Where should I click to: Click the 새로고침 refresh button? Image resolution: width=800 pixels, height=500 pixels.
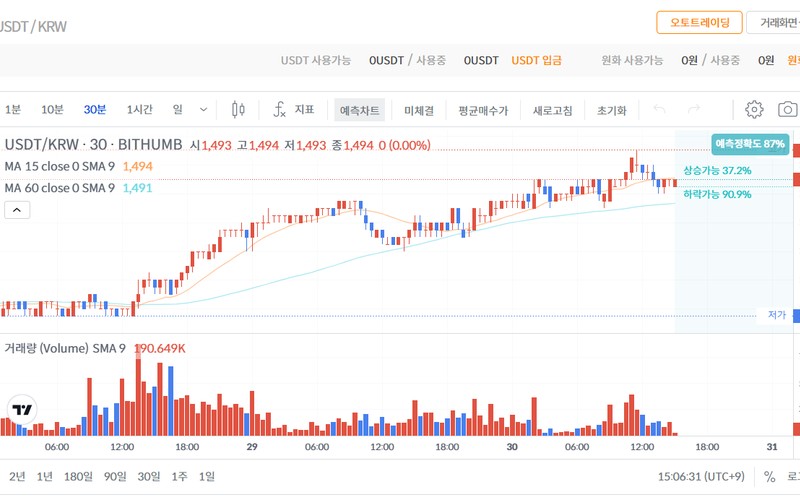click(552, 110)
